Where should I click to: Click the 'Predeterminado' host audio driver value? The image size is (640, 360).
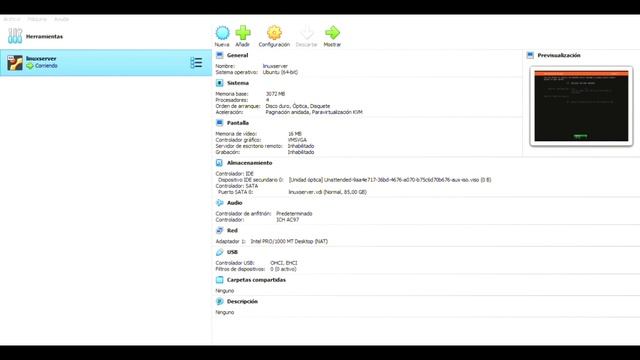pyautogui.click(x=294, y=214)
